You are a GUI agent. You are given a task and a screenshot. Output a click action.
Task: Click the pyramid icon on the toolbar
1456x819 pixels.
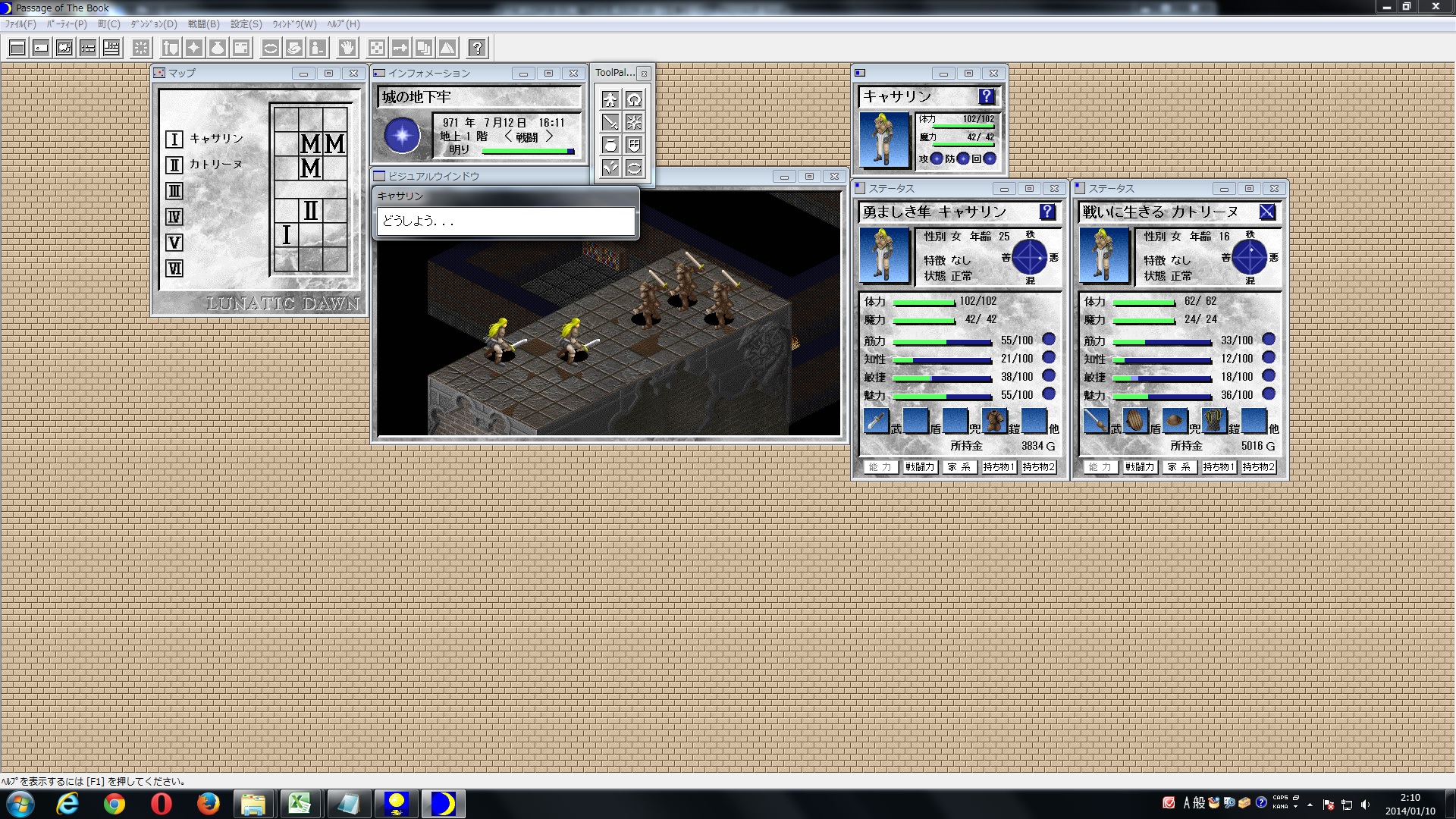449,48
